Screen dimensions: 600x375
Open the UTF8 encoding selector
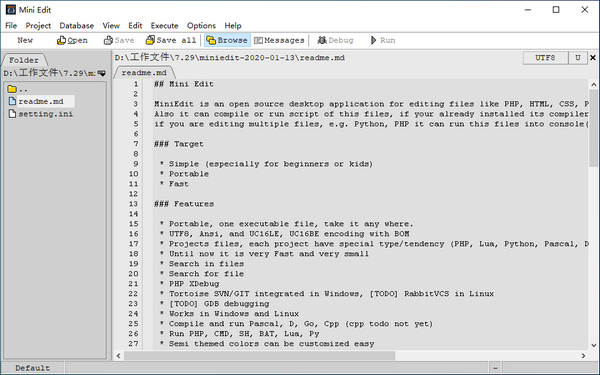tap(545, 58)
